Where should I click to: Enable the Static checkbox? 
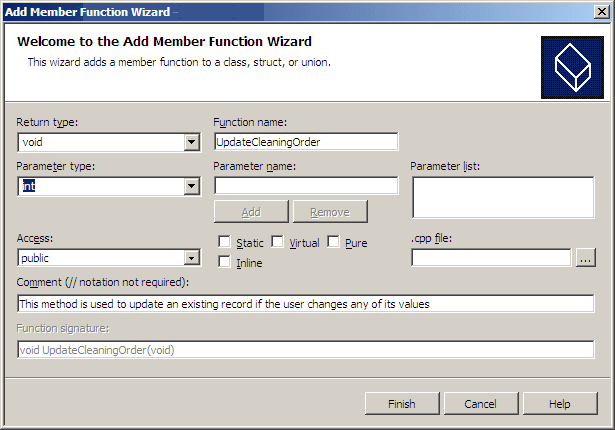coord(224,242)
